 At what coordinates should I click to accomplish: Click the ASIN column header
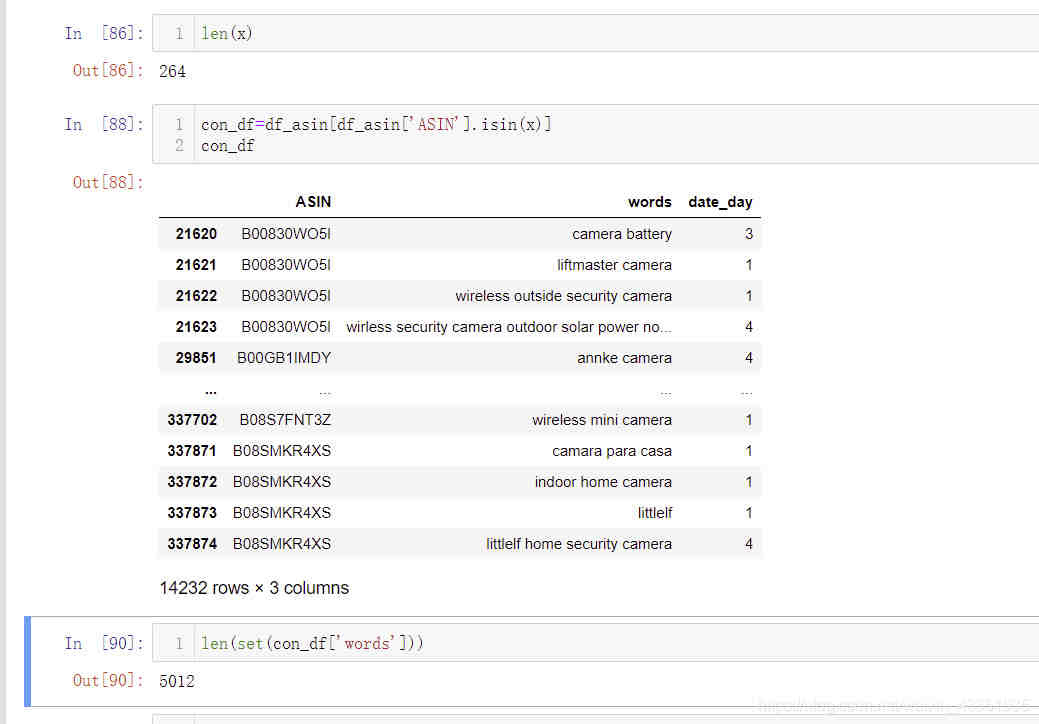pyautogui.click(x=313, y=202)
